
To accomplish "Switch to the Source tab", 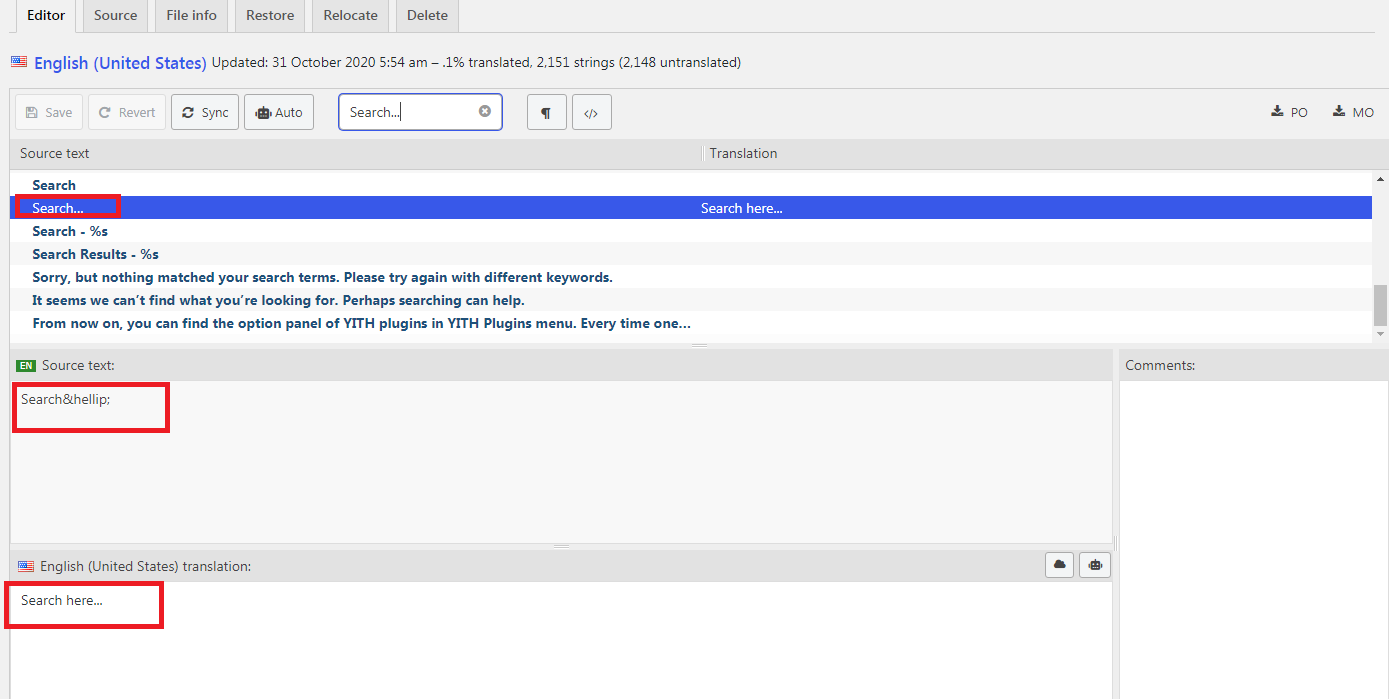I will [115, 15].
